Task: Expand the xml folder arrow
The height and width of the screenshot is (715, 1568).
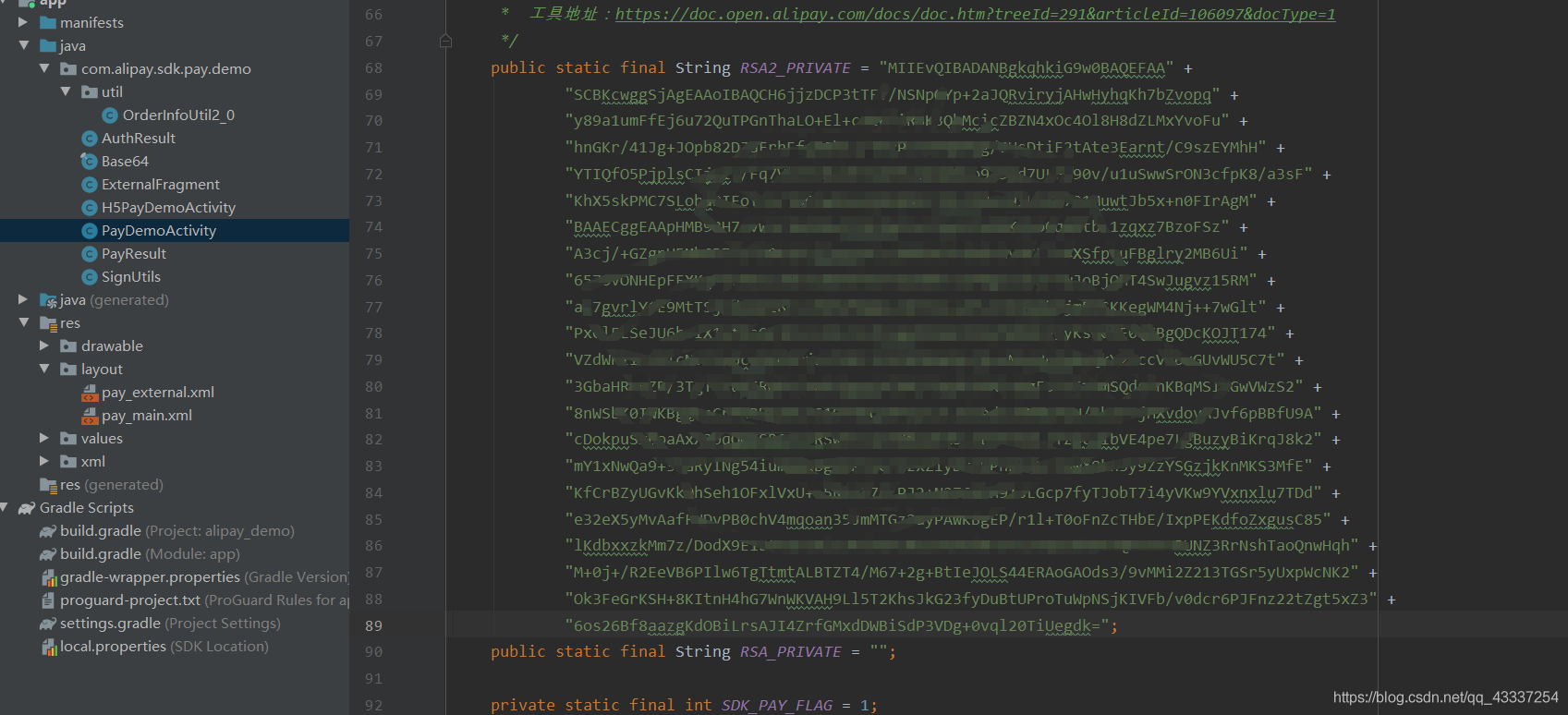Action: pyautogui.click(x=44, y=461)
